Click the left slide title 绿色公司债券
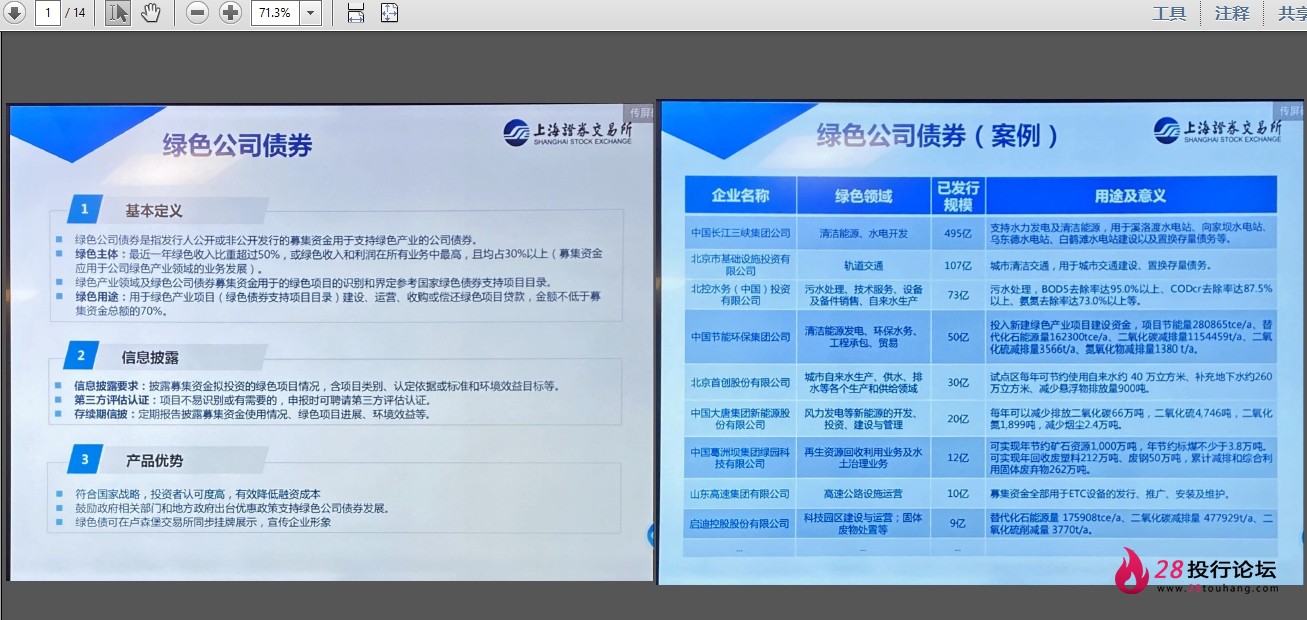The height and width of the screenshot is (620, 1307). (x=237, y=146)
